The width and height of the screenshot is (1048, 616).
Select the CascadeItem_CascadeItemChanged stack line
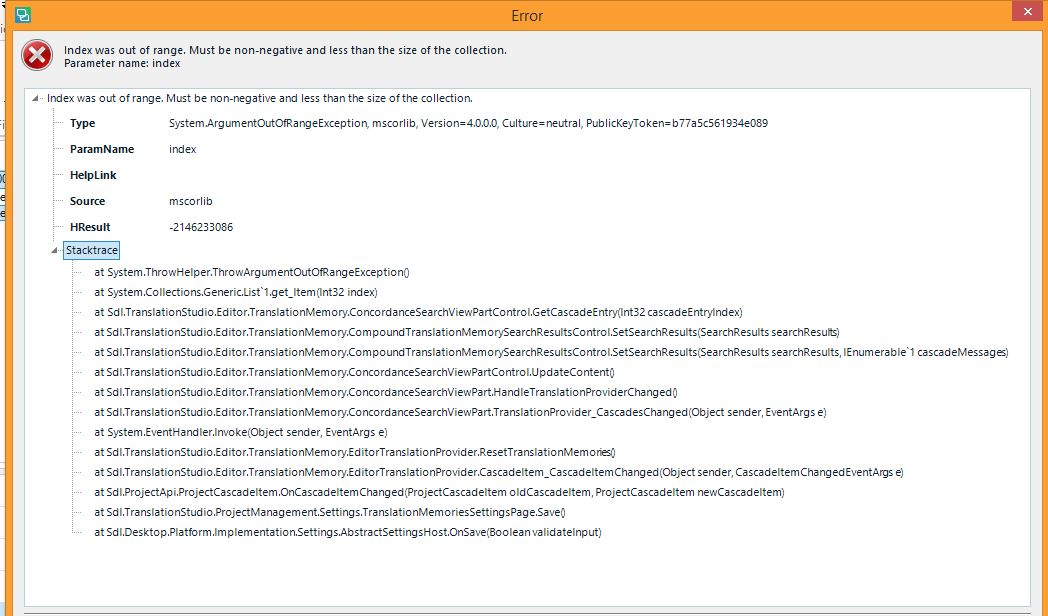pyautogui.click(x=499, y=473)
